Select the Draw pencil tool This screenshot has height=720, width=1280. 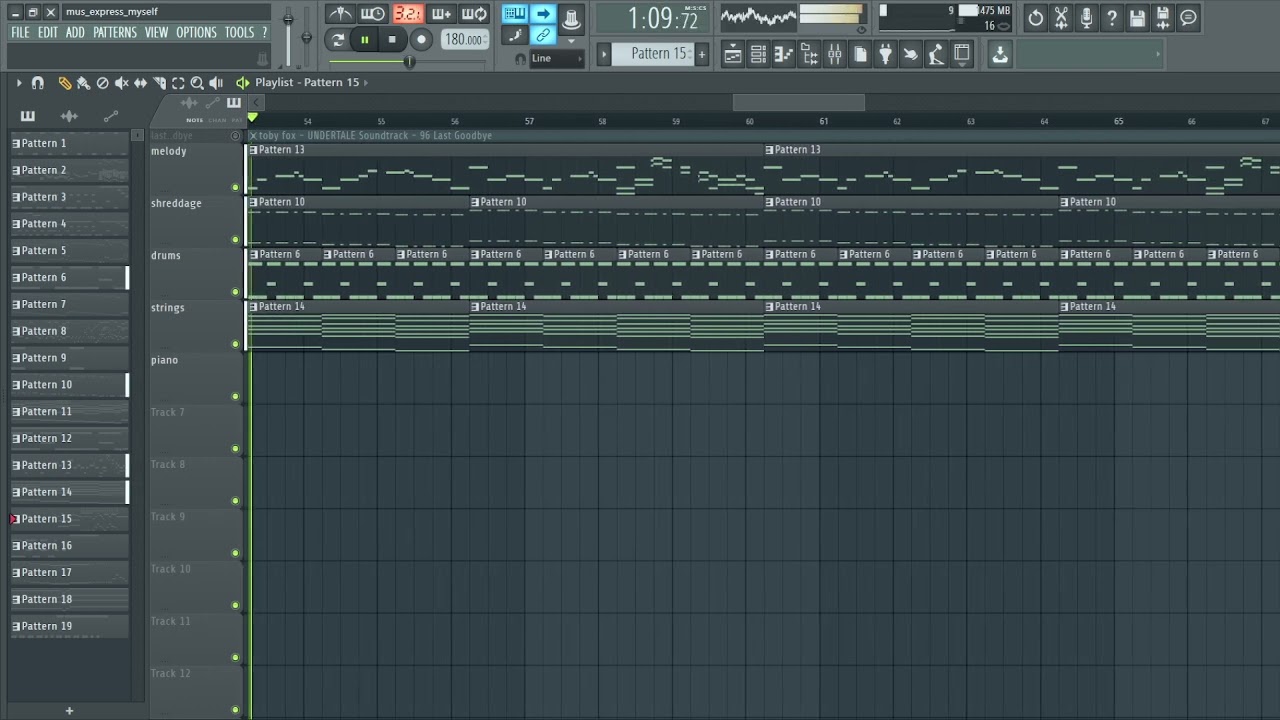(x=65, y=83)
